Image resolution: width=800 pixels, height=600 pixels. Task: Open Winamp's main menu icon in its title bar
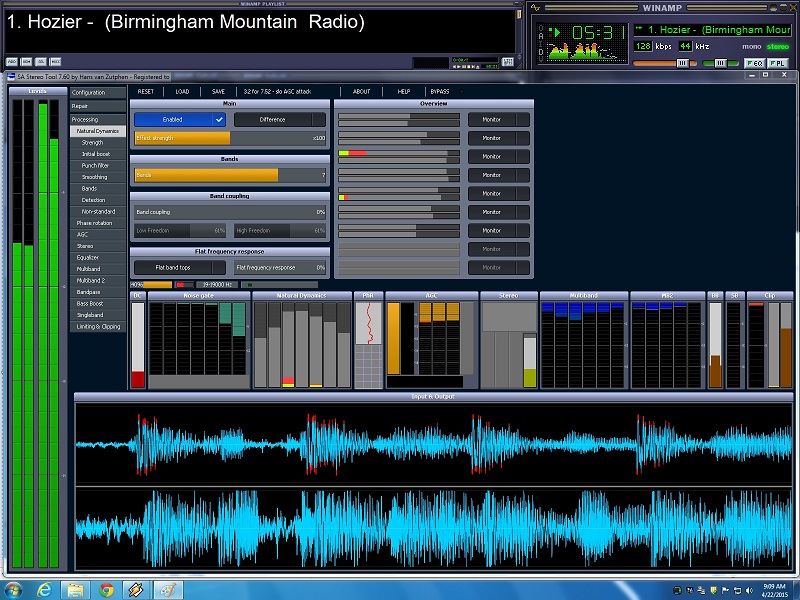535,7
